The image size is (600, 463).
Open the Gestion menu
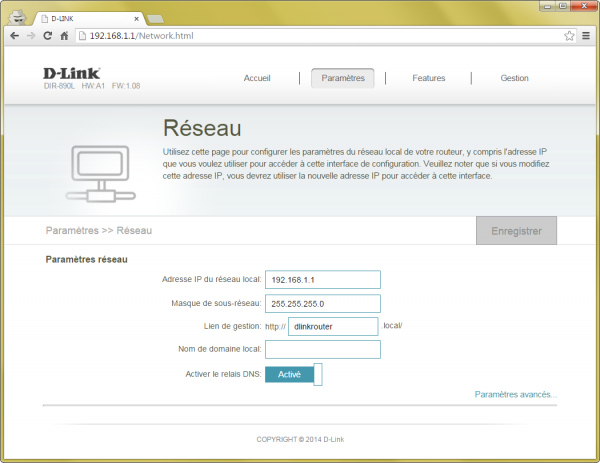[514, 78]
